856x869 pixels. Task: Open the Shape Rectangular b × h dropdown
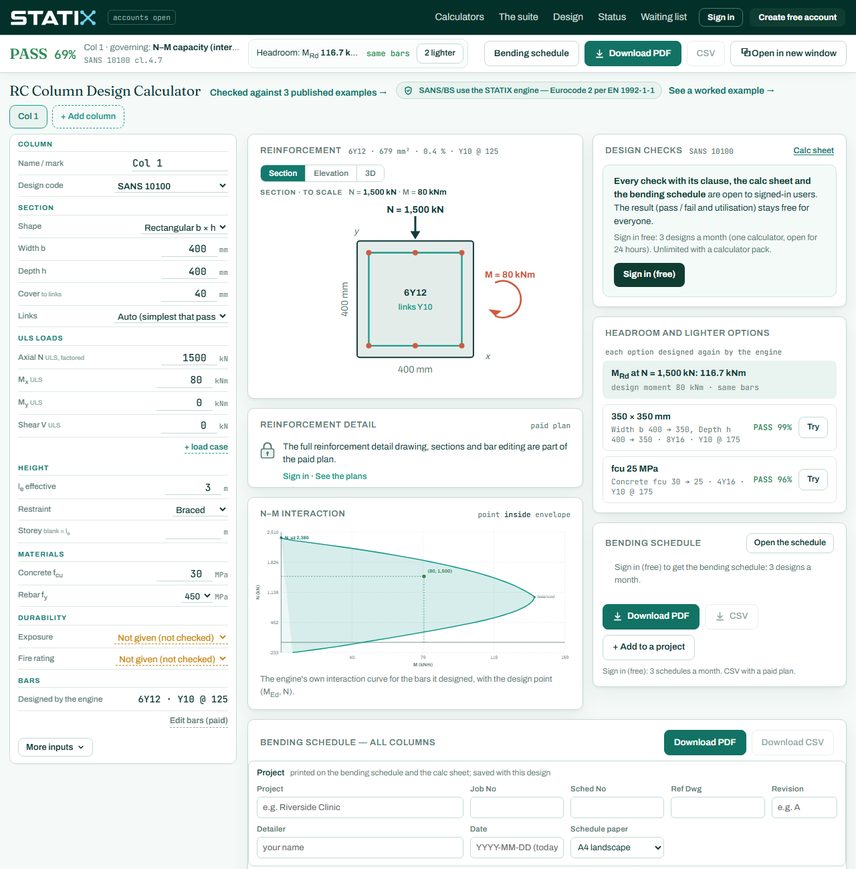[x=184, y=227]
